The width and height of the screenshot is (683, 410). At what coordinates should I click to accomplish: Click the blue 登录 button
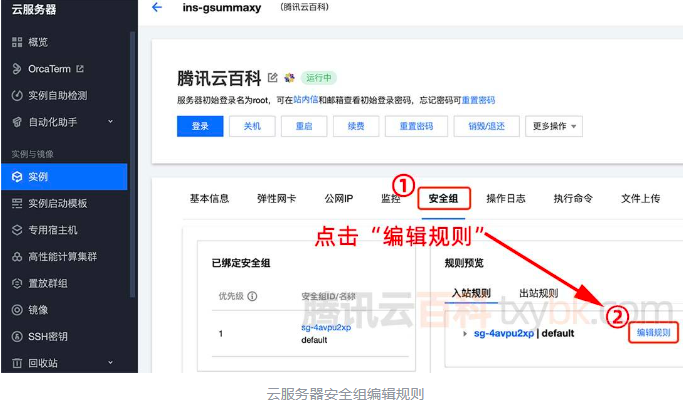click(x=200, y=127)
